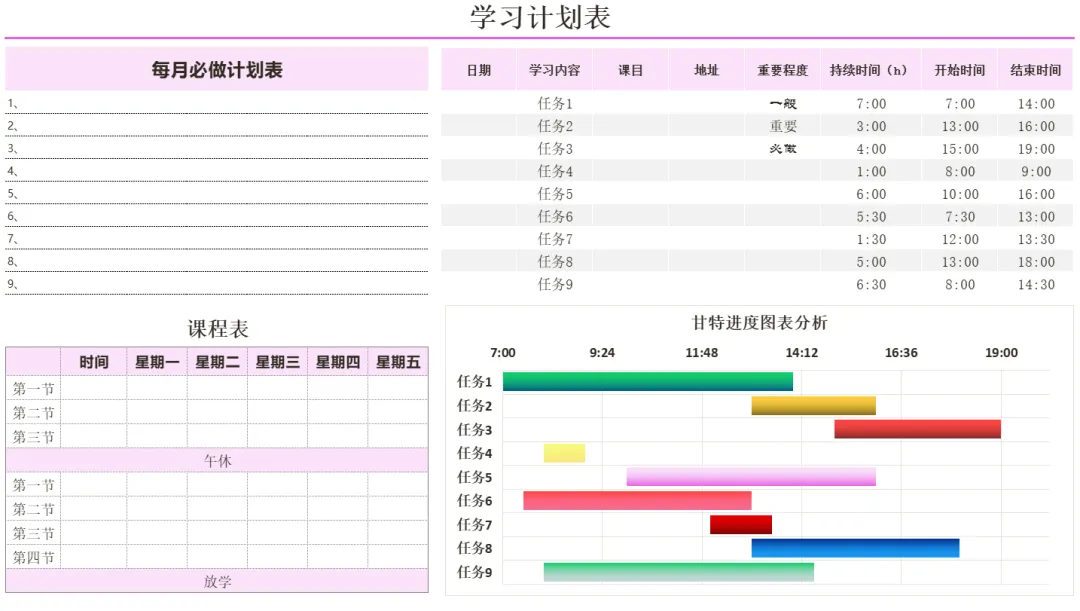Select the 课目 column header
This screenshot has width=1080, height=611.
630,70
